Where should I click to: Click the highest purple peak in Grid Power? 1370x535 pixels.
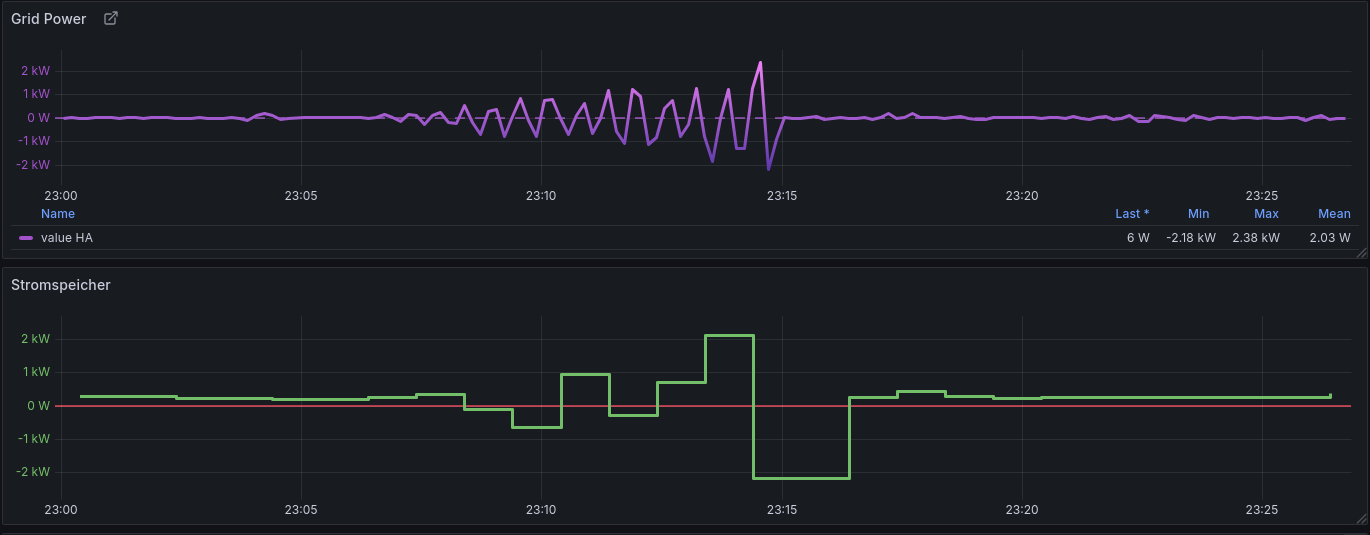[x=760, y=64]
